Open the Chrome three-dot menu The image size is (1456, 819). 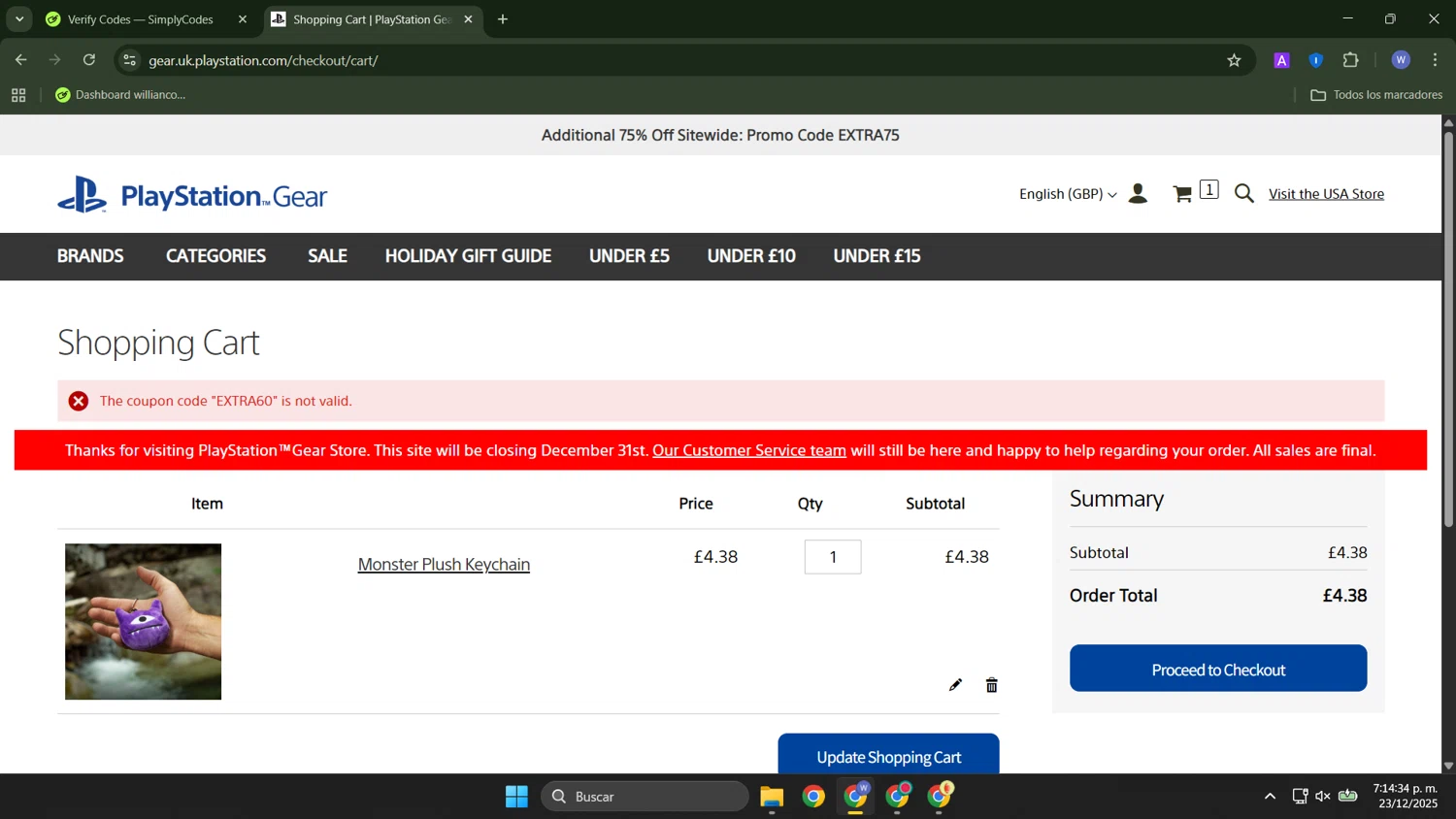(x=1436, y=60)
